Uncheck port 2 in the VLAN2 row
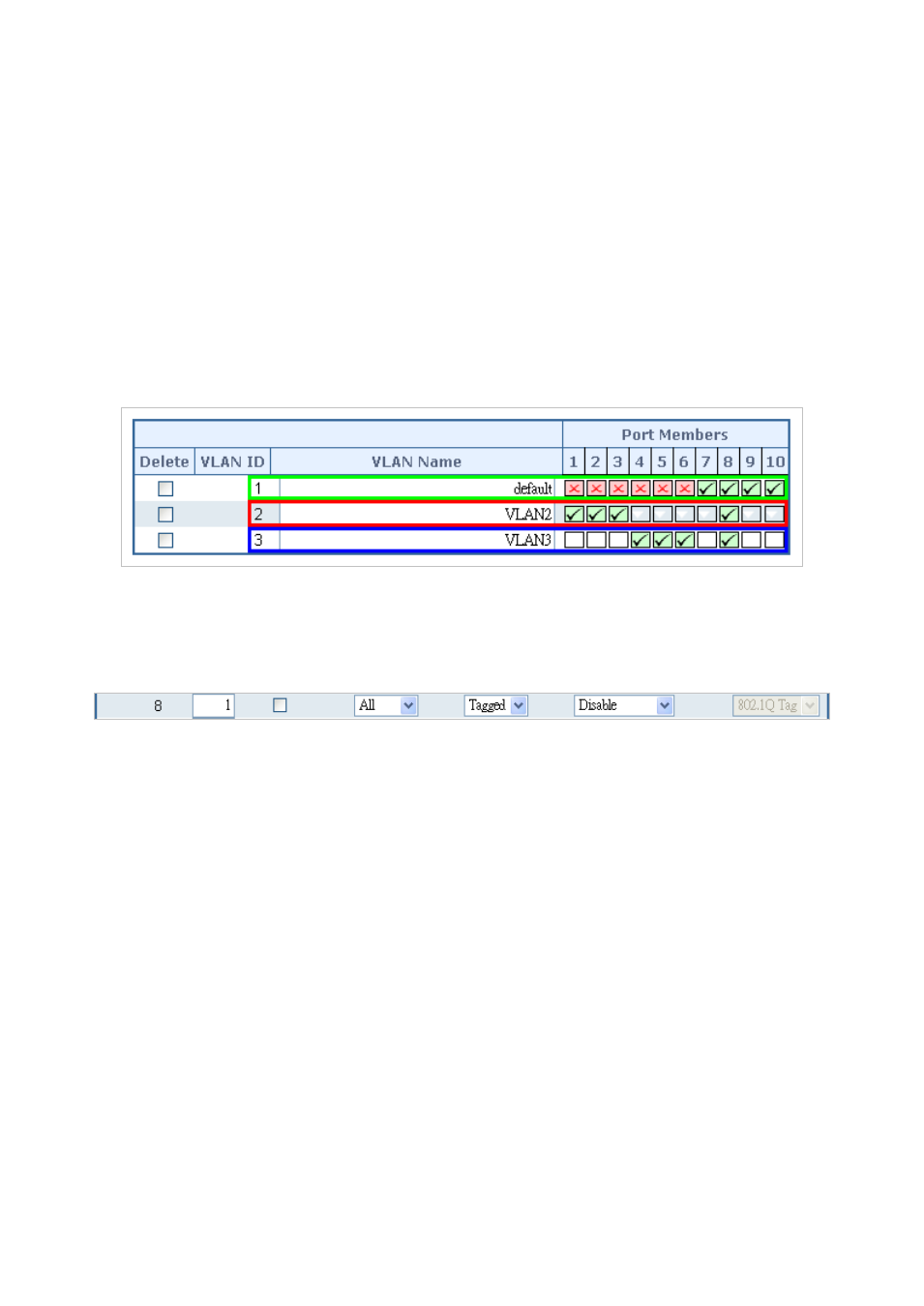 pyautogui.click(x=596, y=515)
